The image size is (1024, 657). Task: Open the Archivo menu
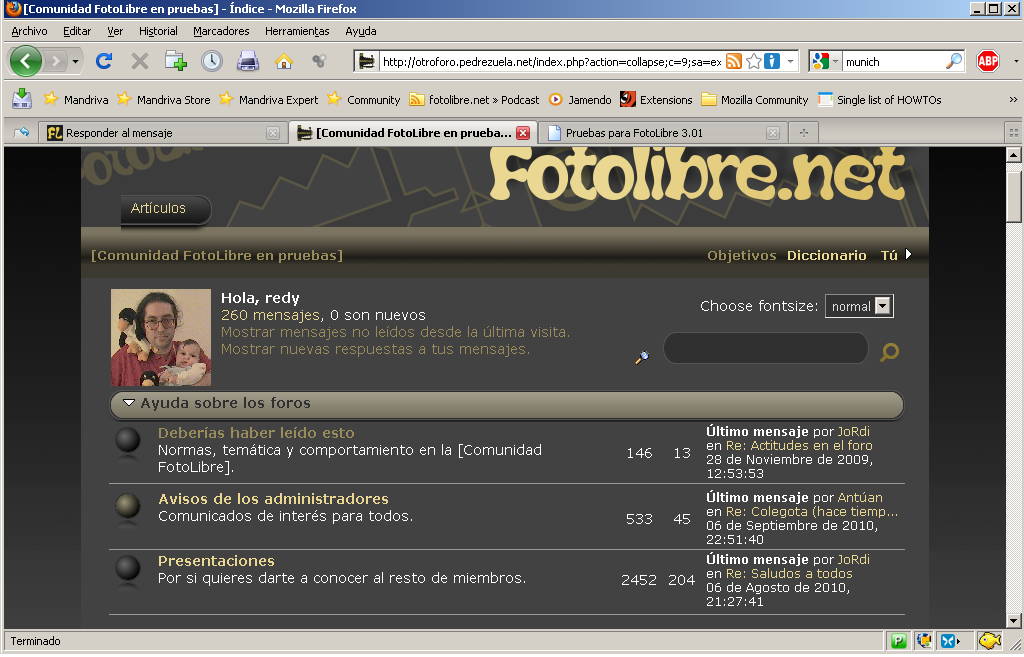click(29, 31)
